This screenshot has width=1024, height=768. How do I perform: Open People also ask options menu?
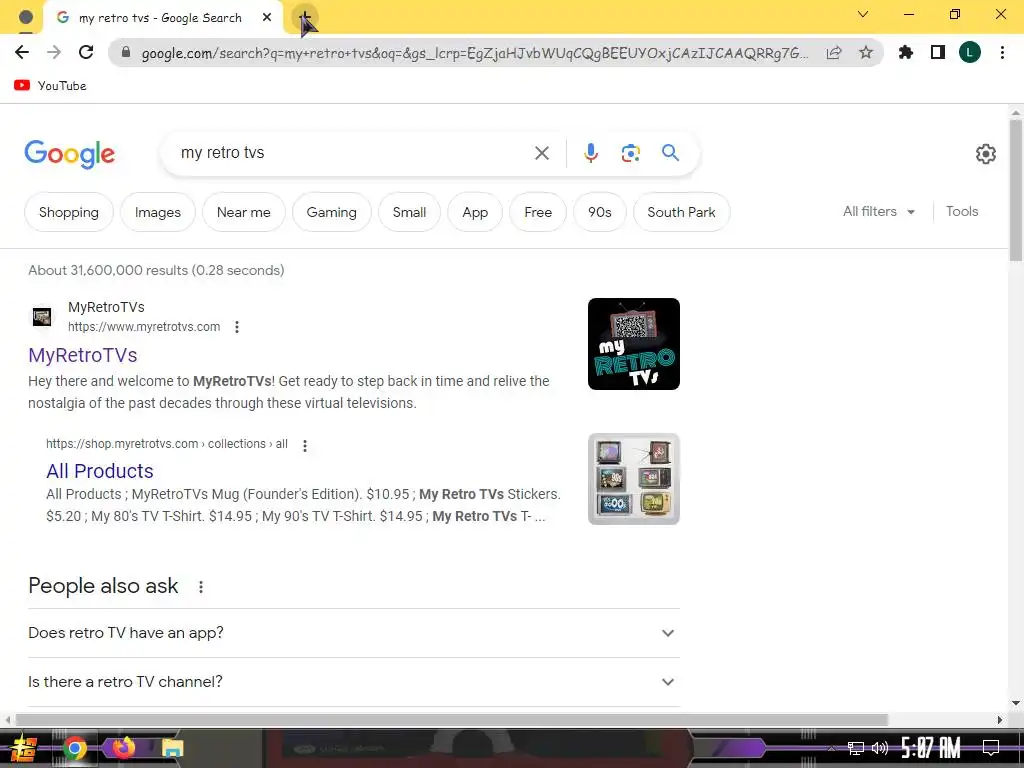pos(201,587)
